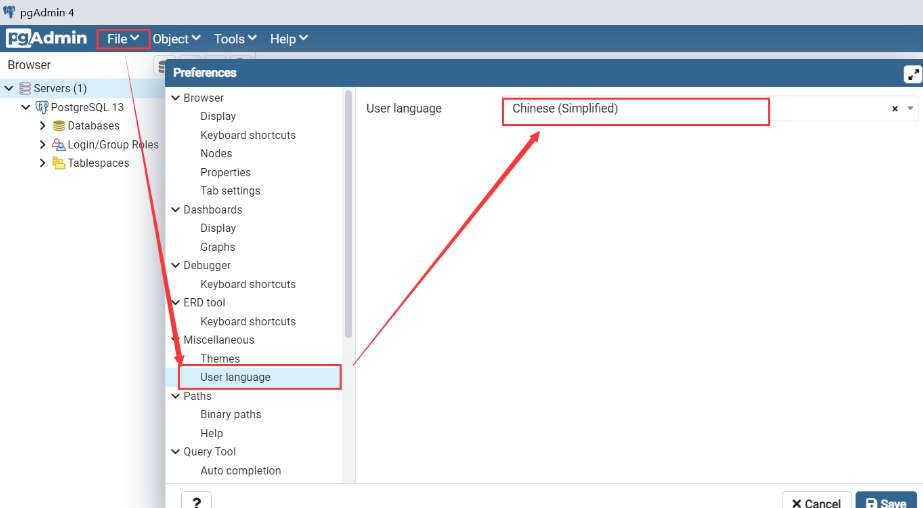Select Binary paths preference

coord(231,414)
